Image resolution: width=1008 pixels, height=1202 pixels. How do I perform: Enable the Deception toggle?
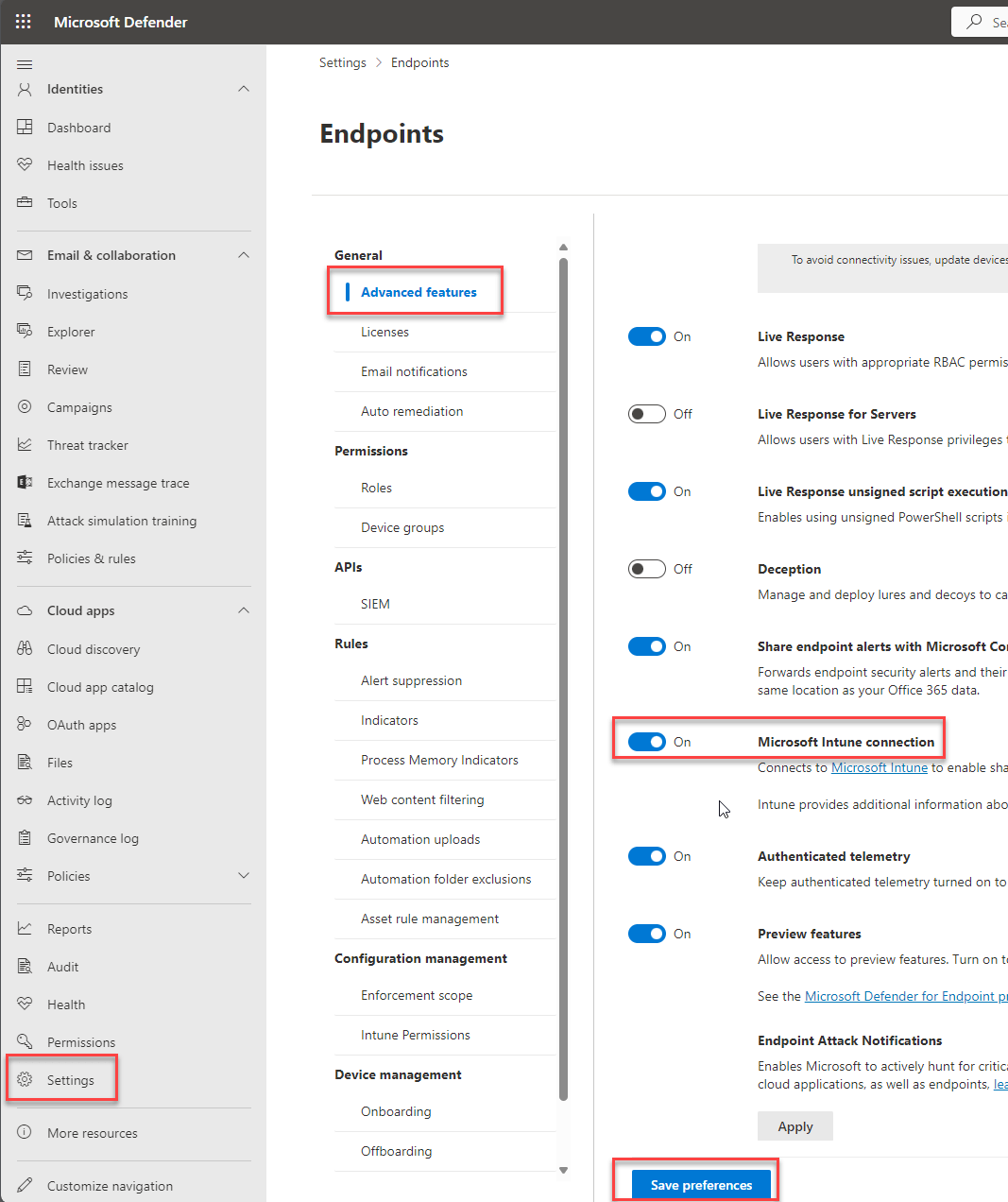[x=647, y=569]
